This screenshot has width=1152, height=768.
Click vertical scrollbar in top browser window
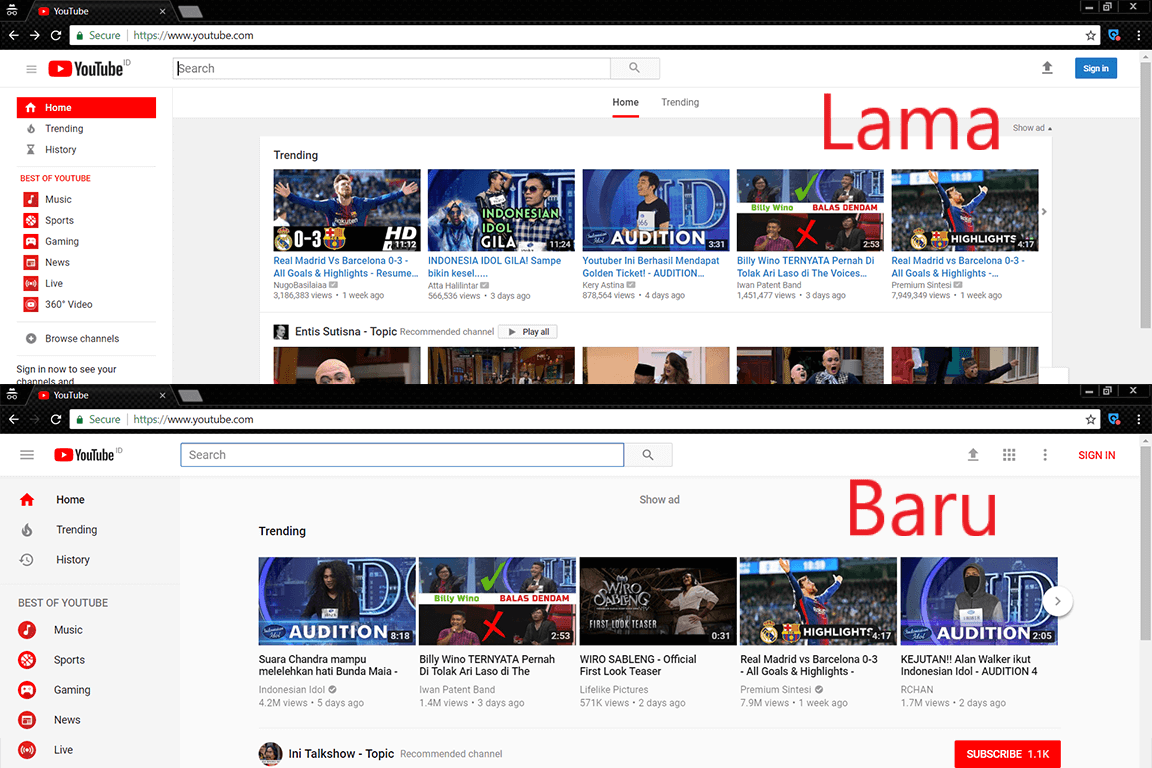1145,195
